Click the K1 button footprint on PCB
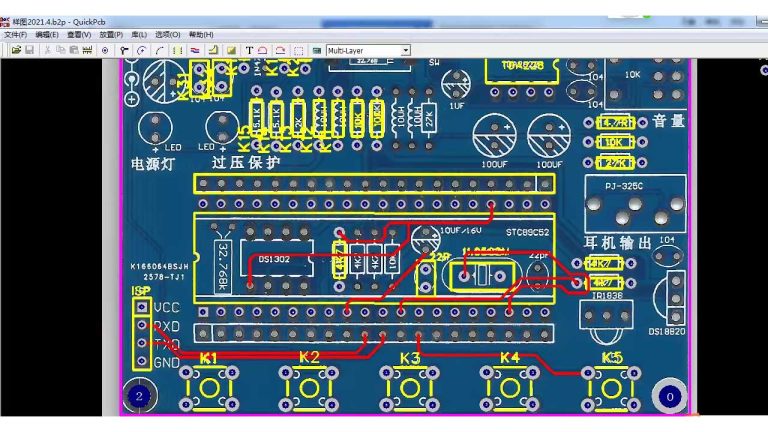Screen dimensions: 768x432 pos(208,385)
